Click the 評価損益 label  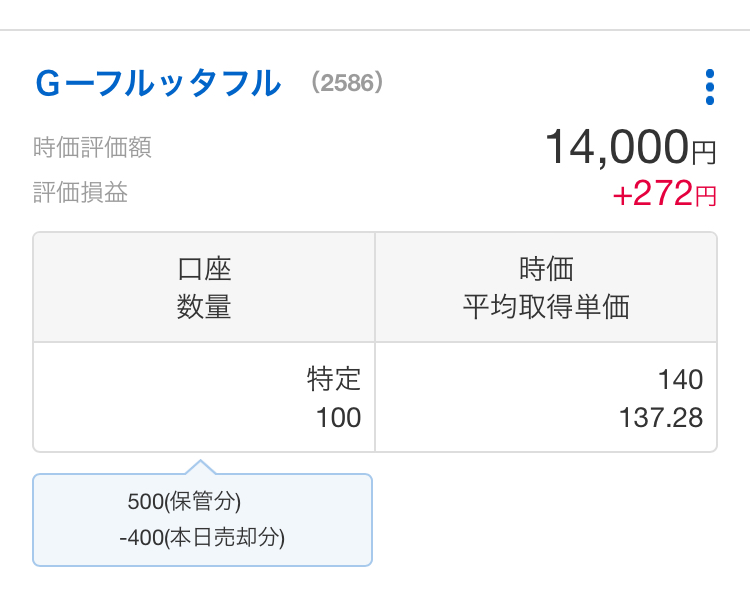(80, 192)
